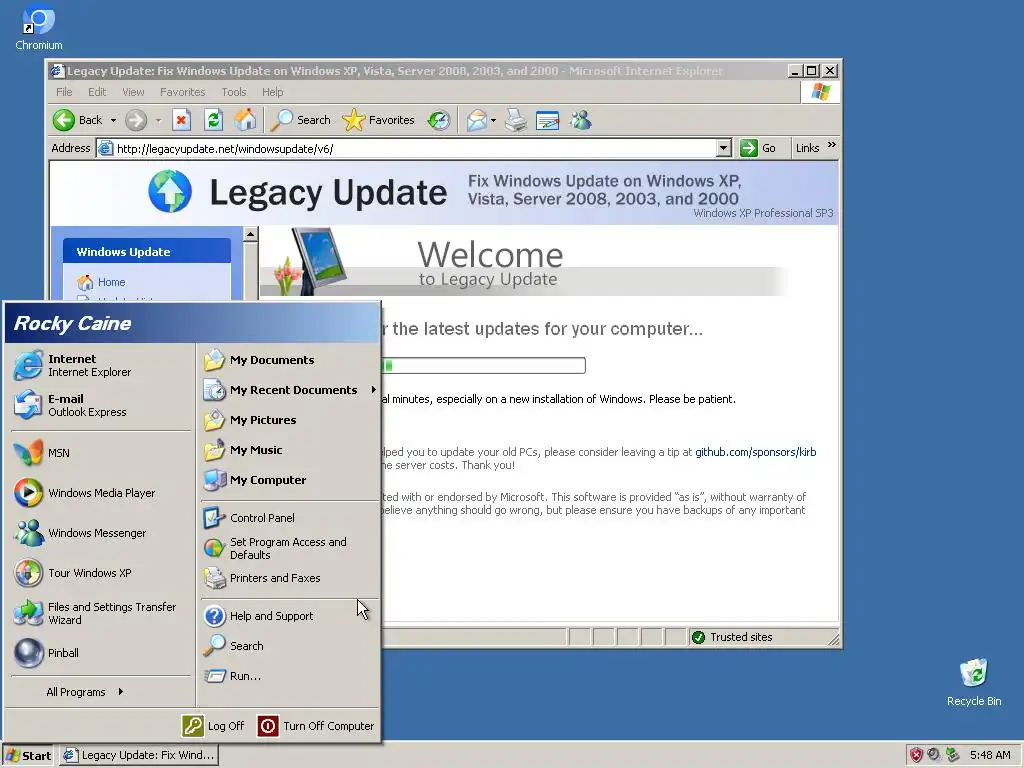The height and width of the screenshot is (768, 1024).
Task: Click the Windows Update sidebar header
Action: pyautogui.click(x=147, y=251)
